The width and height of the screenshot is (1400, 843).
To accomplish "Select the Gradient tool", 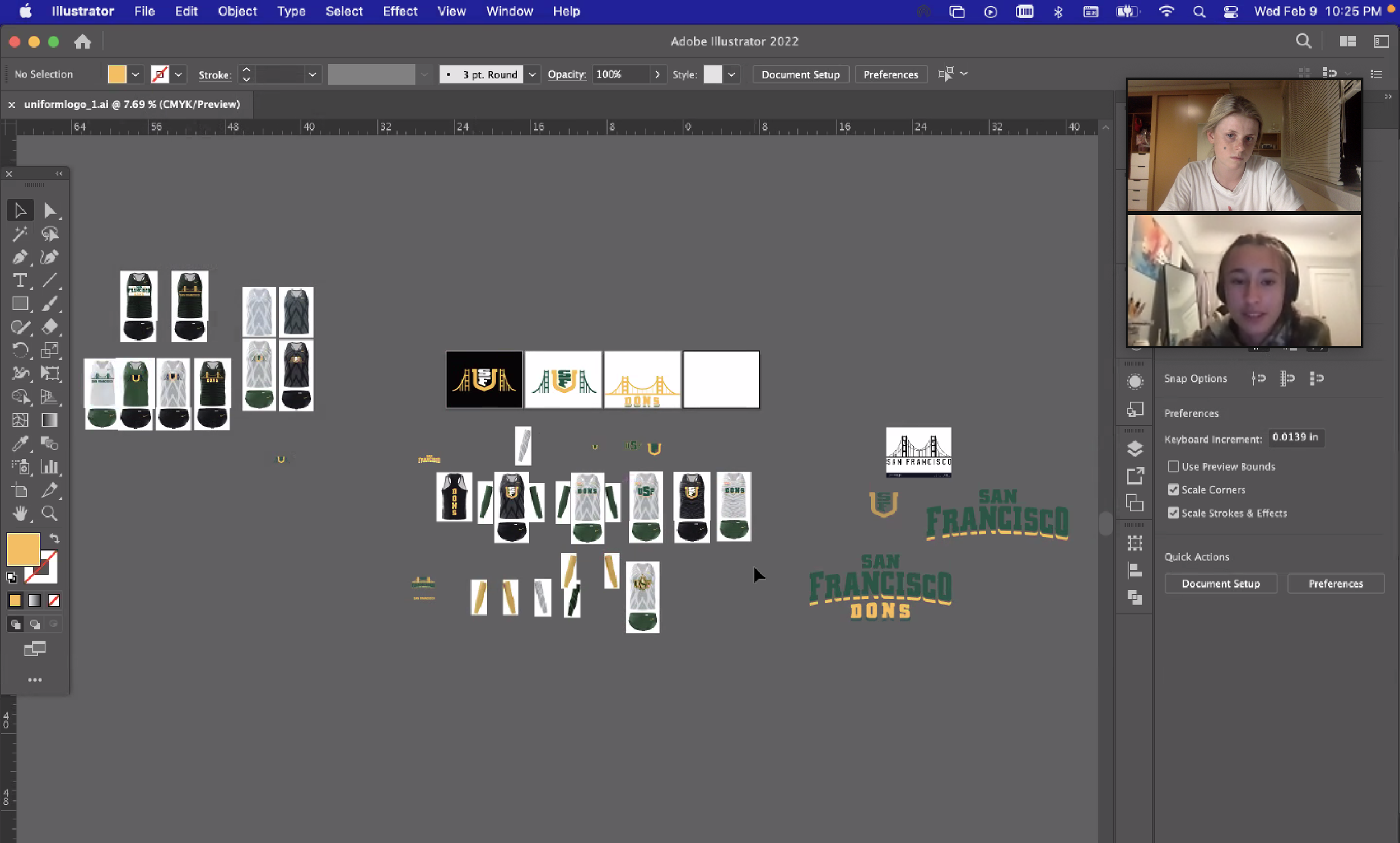I will [x=50, y=420].
